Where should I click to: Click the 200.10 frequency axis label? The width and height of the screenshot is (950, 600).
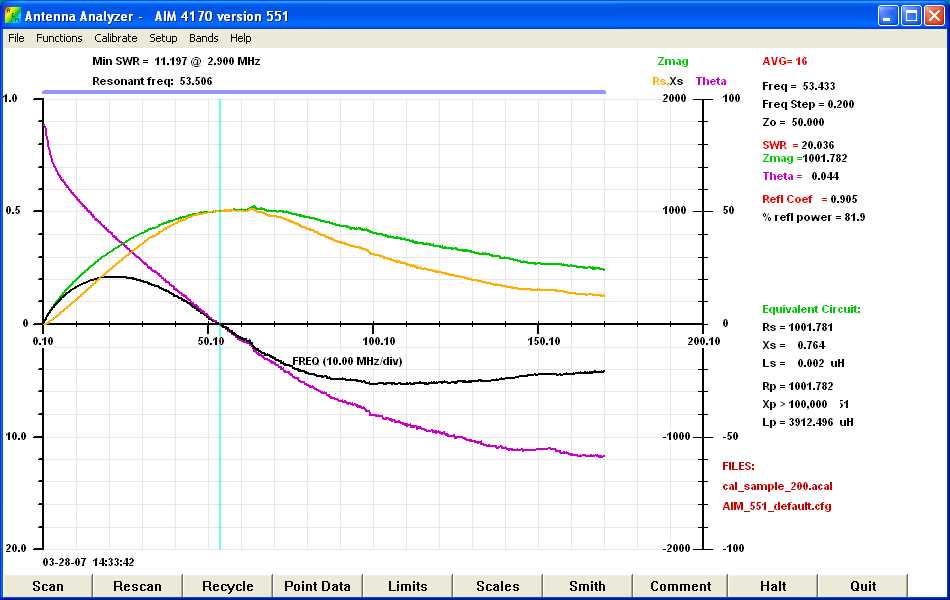704,341
